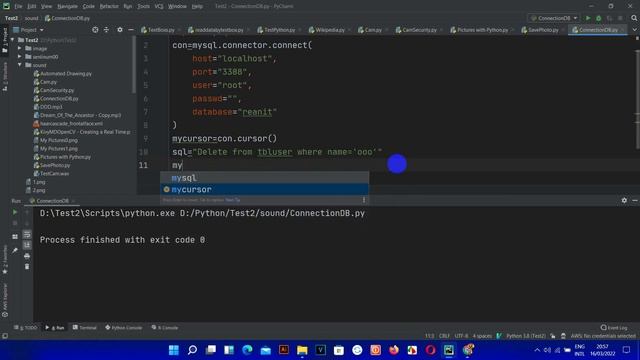Start the Debug bug icon in the top toolbar

click(598, 18)
